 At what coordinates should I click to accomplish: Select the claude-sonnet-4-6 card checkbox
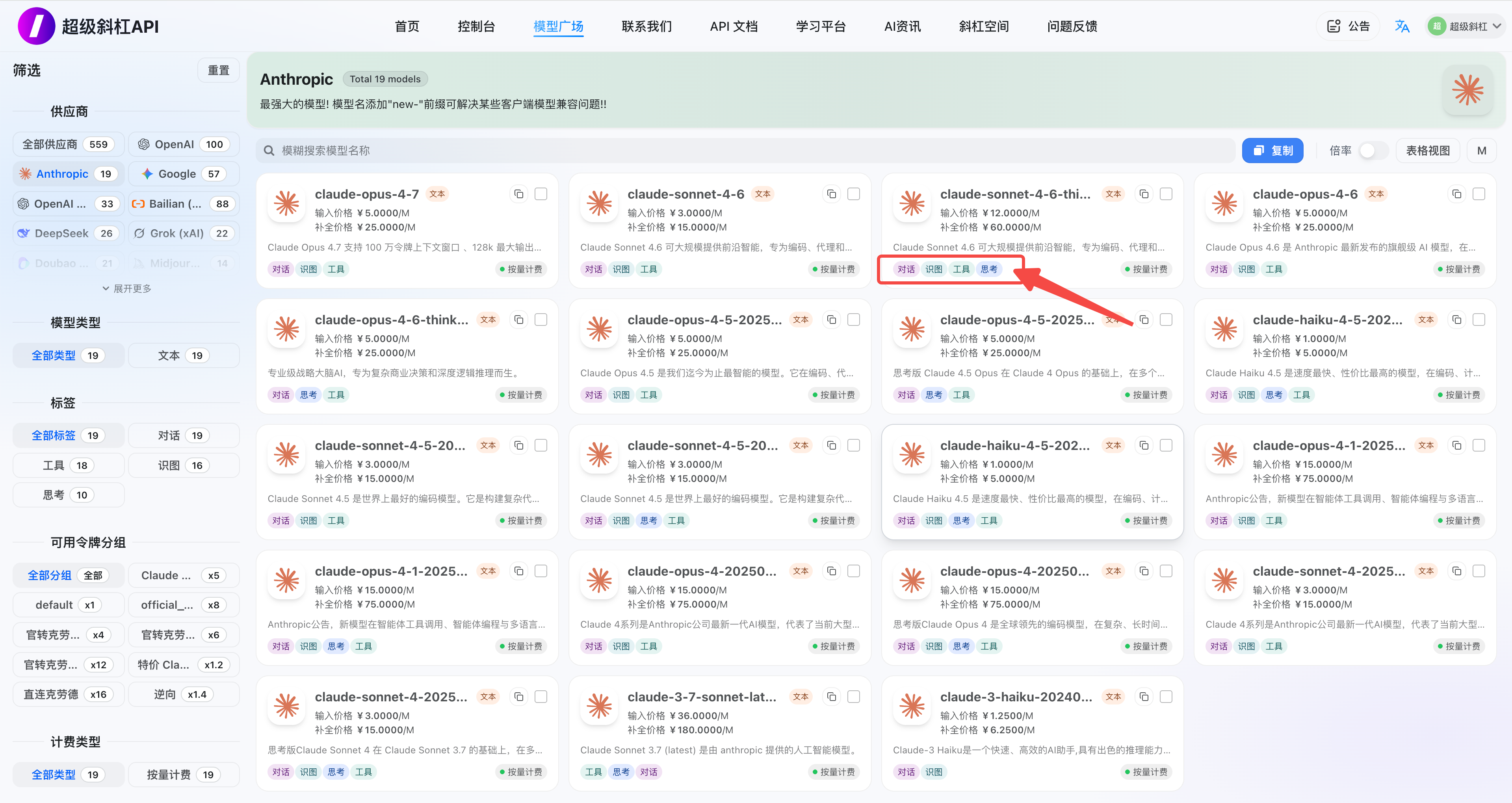(853, 194)
